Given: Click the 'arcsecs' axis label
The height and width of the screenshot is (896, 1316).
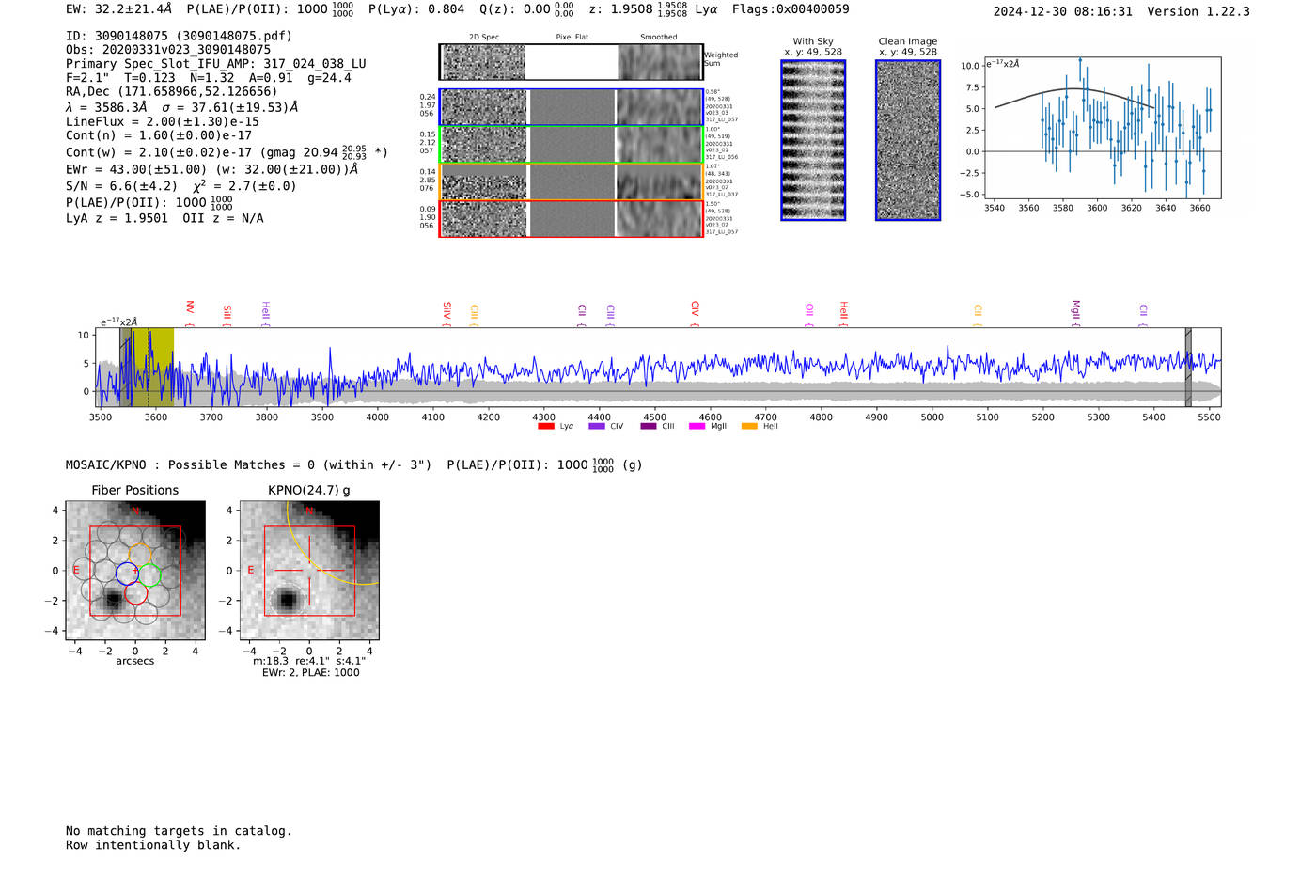Looking at the screenshot, I should pyautogui.click(x=135, y=661).
